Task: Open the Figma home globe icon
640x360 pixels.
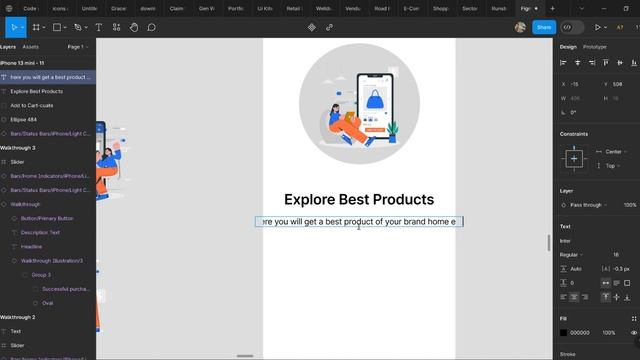Action: [x=9, y=8]
